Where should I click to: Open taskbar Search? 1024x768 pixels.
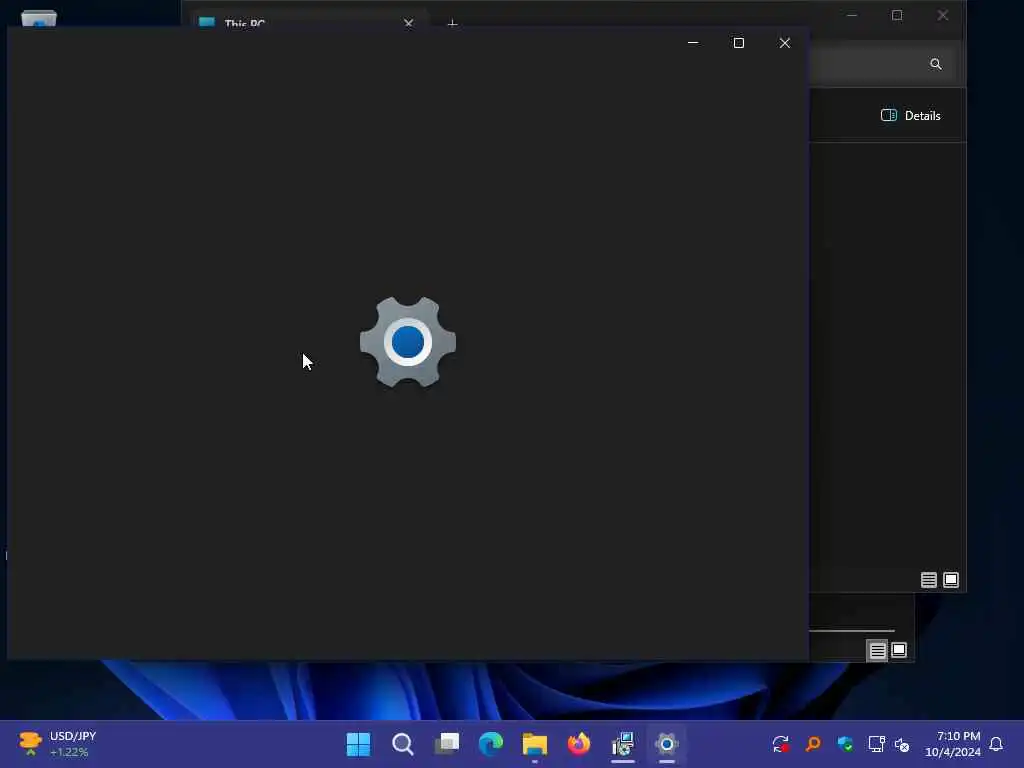click(x=402, y=744)
